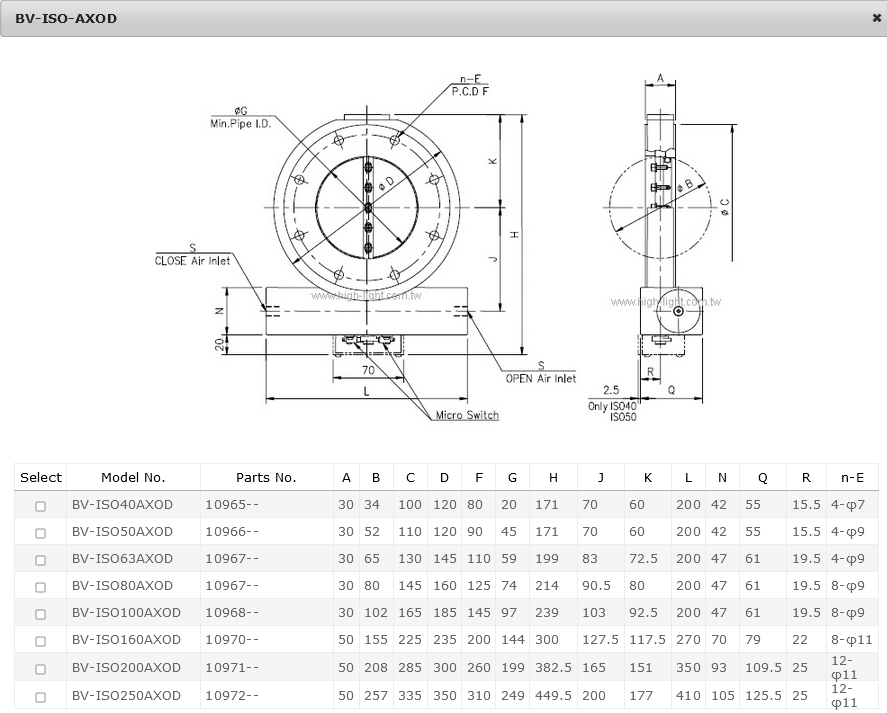Click parts number 10971--
Viewport: 887px width, 713px height.
click(232, 668)
